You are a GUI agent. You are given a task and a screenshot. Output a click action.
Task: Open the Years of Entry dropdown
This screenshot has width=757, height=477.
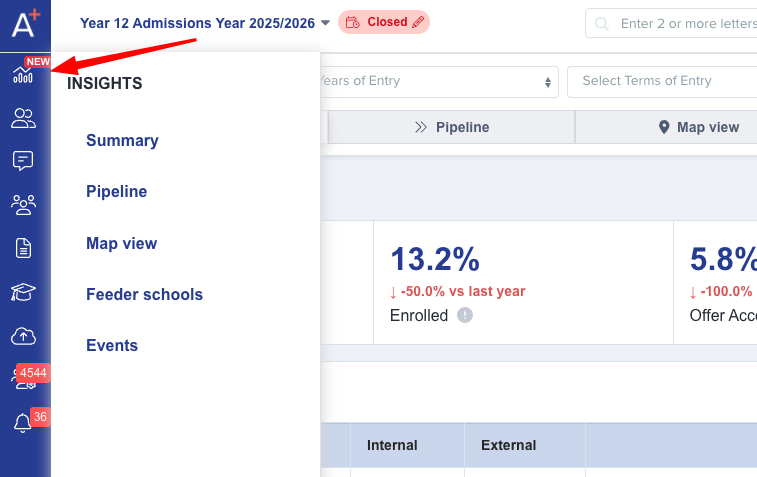438,81
